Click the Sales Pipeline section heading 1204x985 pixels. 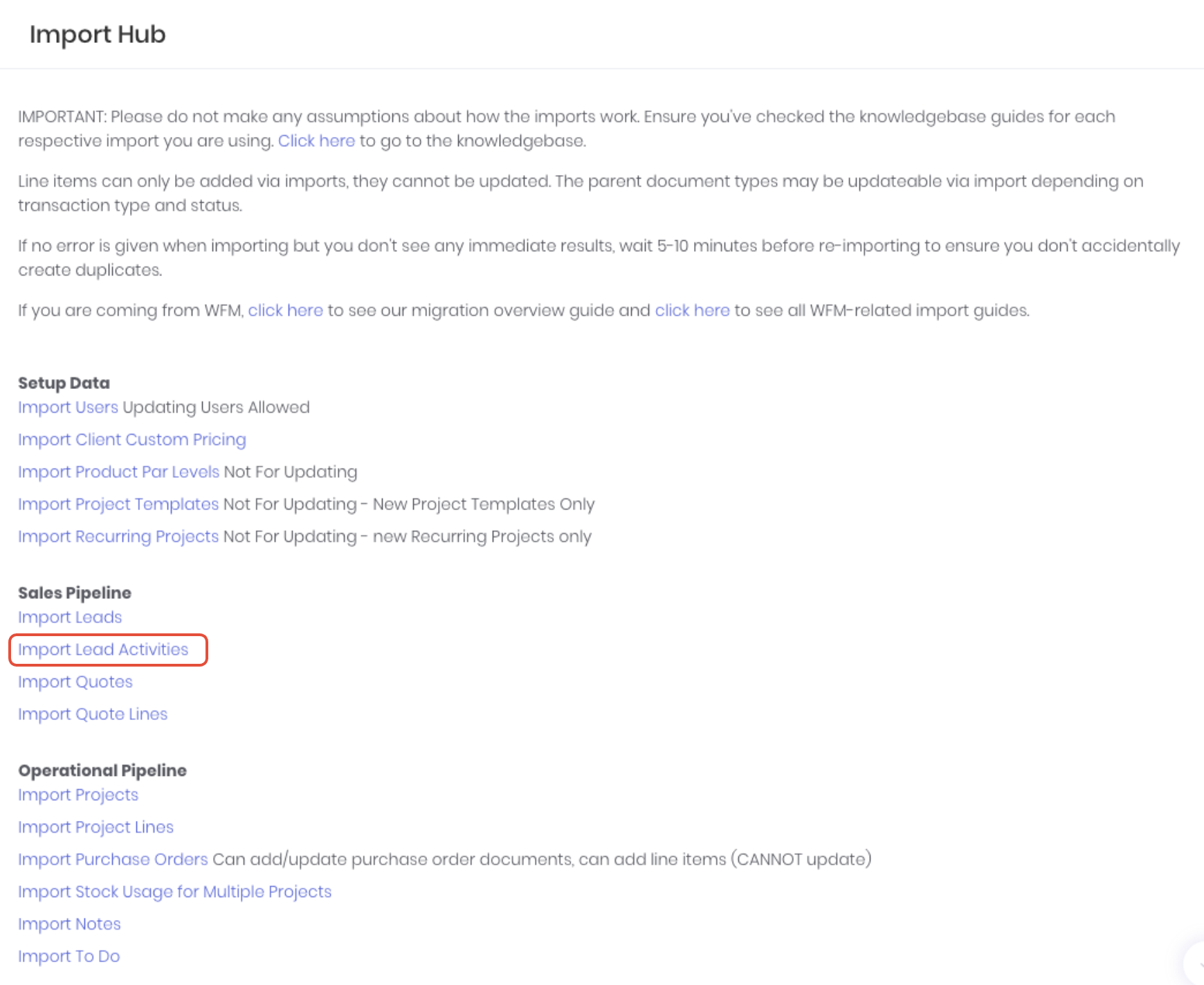point(75,593)
